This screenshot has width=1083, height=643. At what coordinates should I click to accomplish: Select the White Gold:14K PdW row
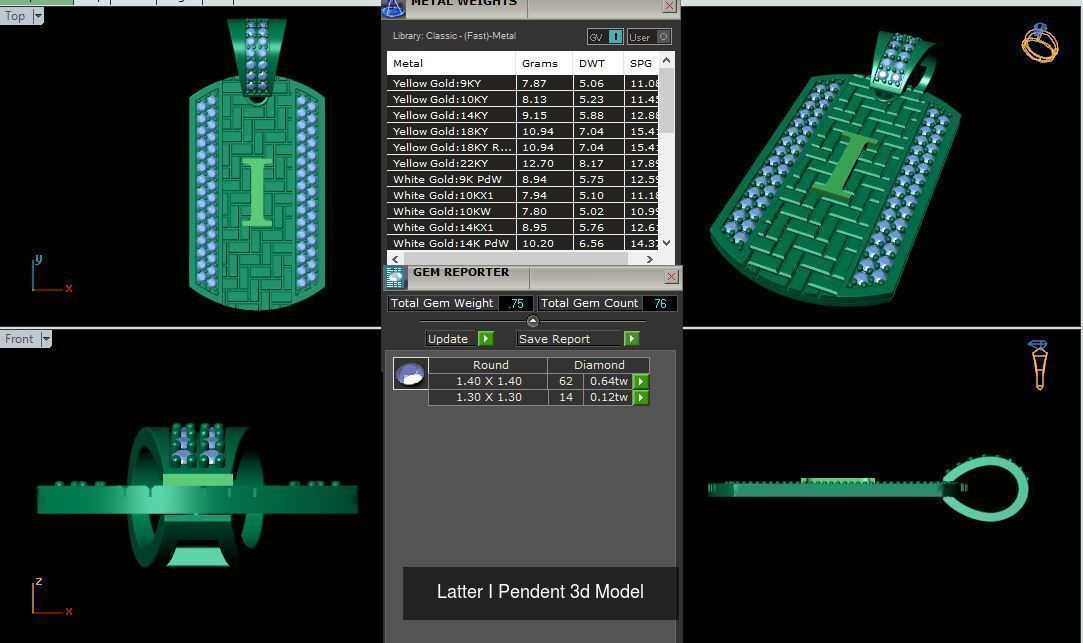[523, 243]
